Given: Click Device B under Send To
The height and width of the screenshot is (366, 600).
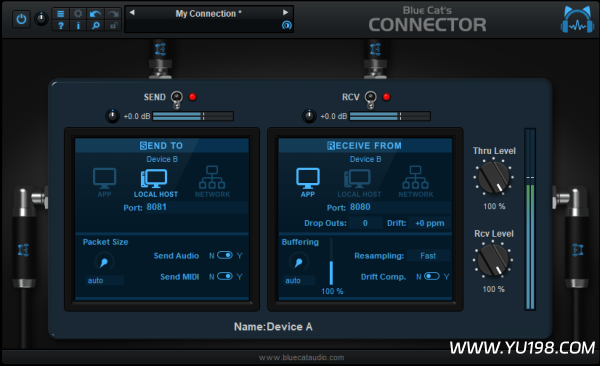Looking at the screenshot, I should click(162, 159).
